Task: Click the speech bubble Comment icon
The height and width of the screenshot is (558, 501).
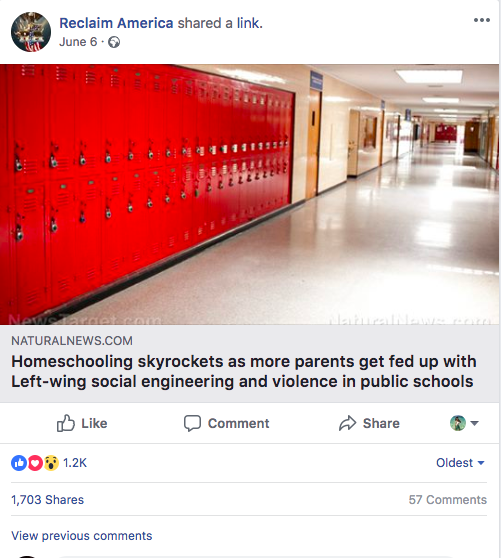Action: tap(193, 423)
